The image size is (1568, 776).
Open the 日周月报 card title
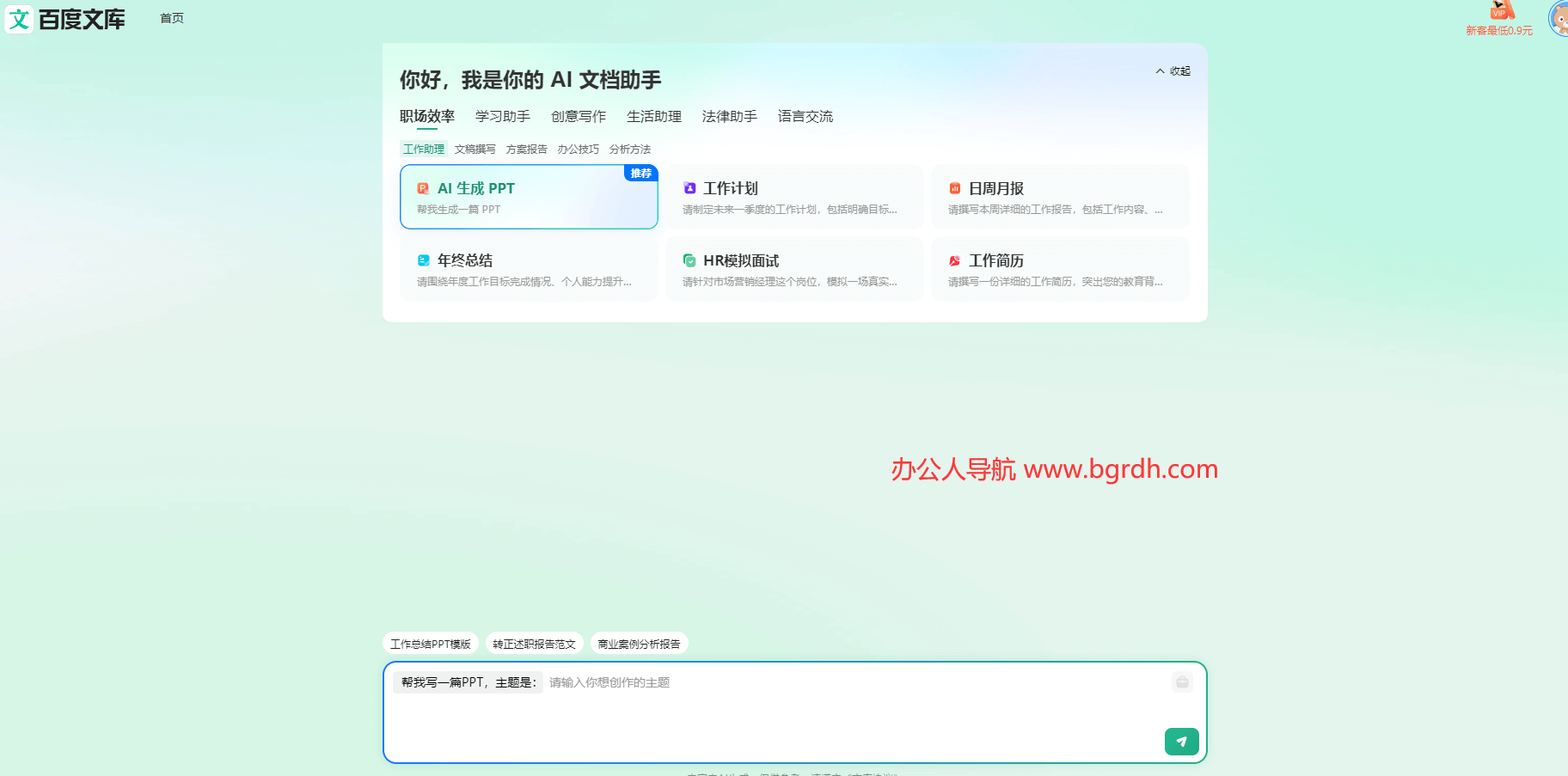(996, 188)
